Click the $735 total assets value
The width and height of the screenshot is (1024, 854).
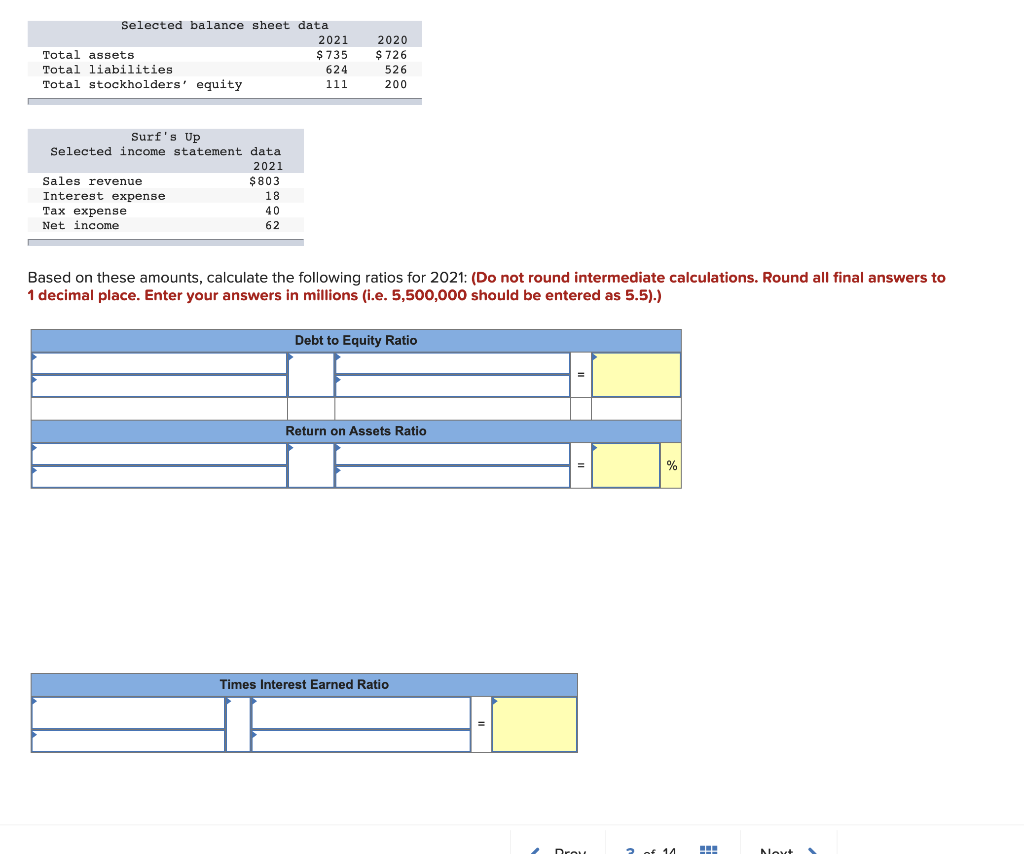point(332,55)
